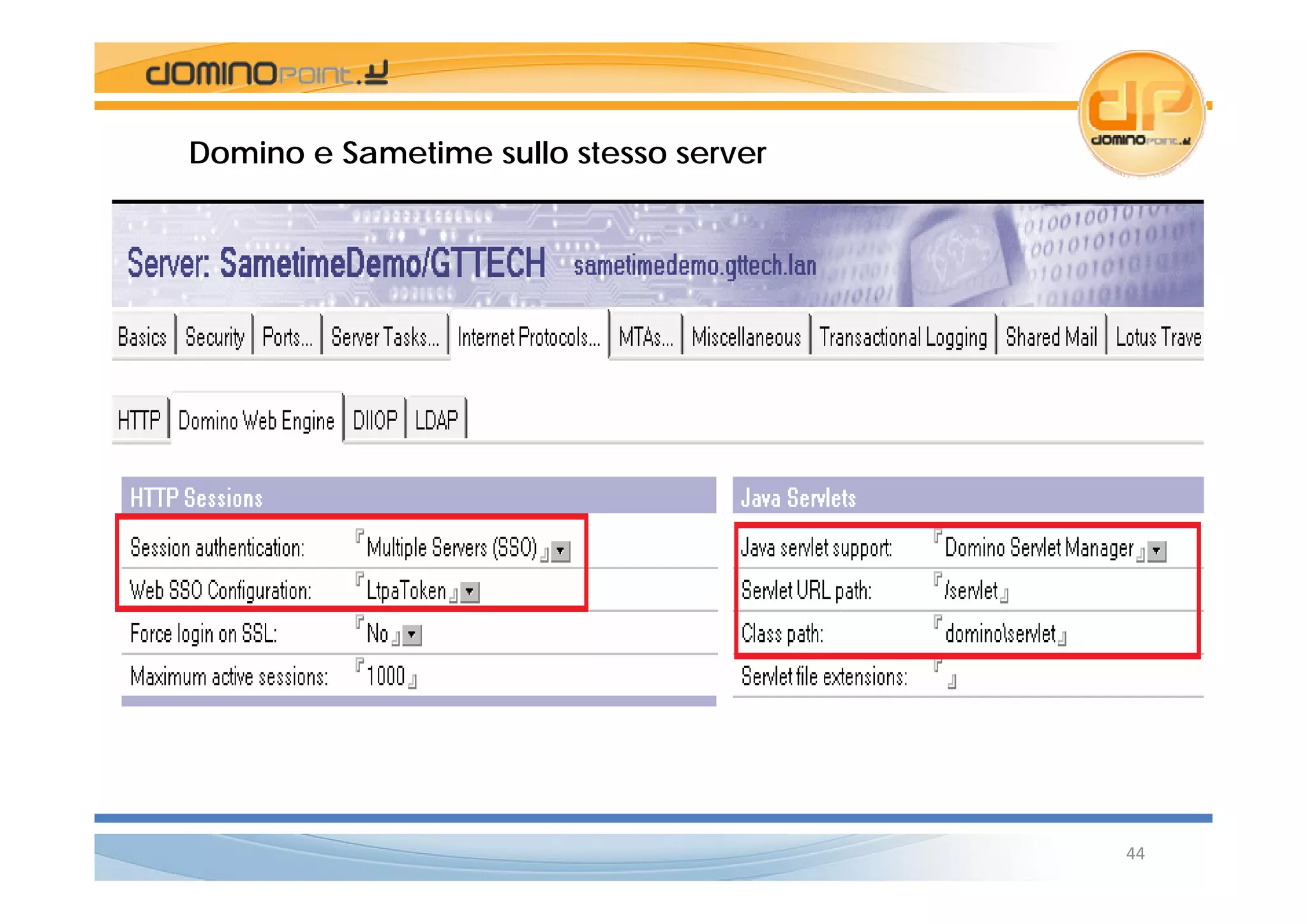Switch to the HTTP sub-tab

point(140,420)
